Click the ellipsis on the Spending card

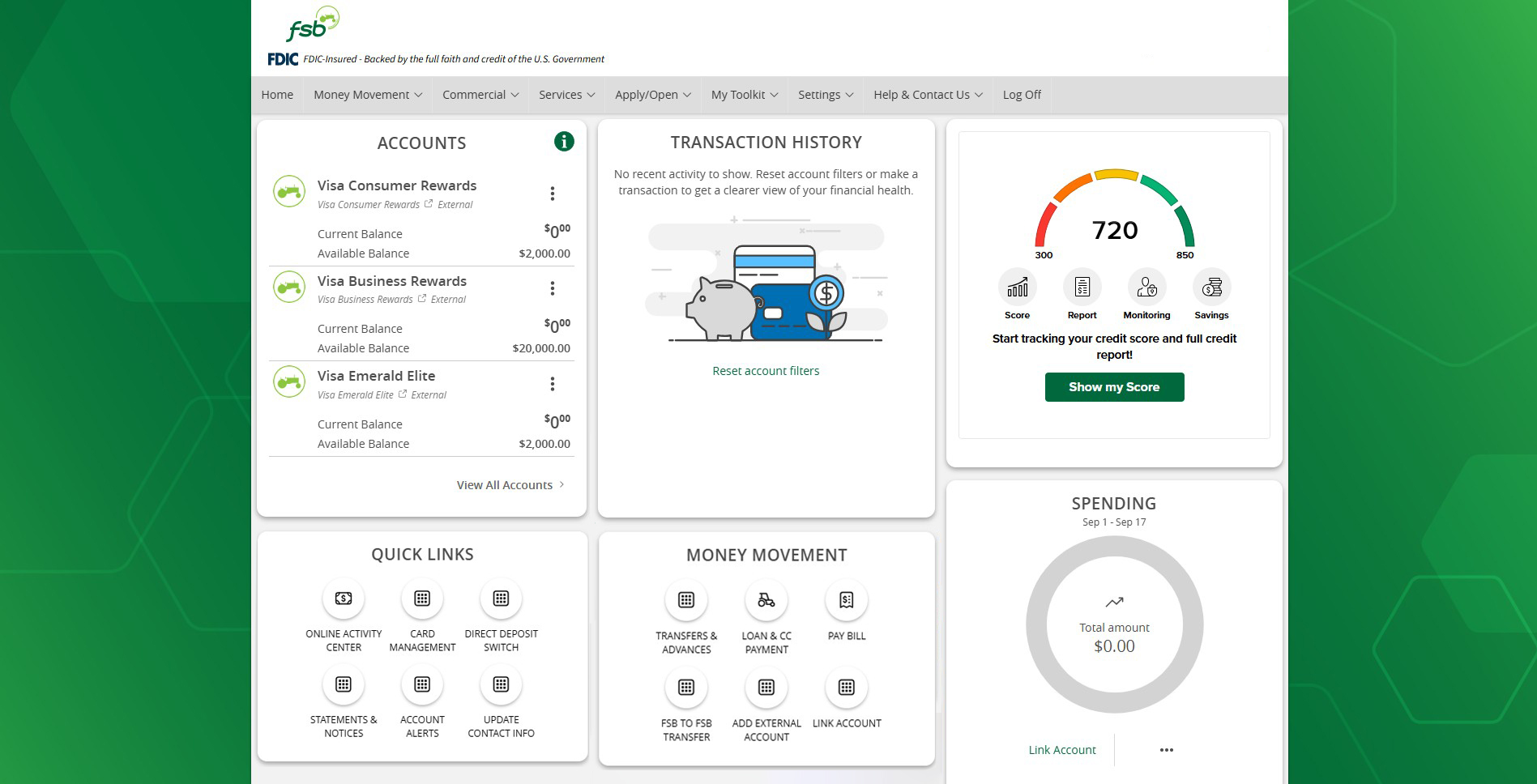1166,749
